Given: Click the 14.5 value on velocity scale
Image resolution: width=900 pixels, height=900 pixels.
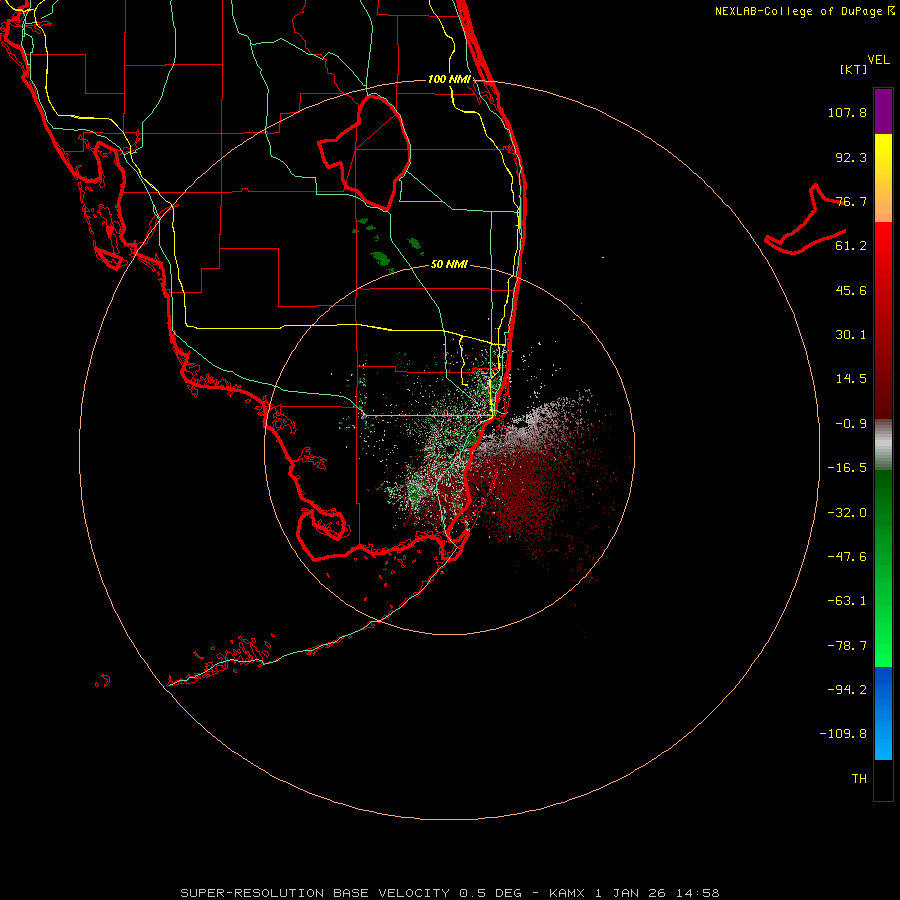Looking at the screenshot, I should pos(851,379).
